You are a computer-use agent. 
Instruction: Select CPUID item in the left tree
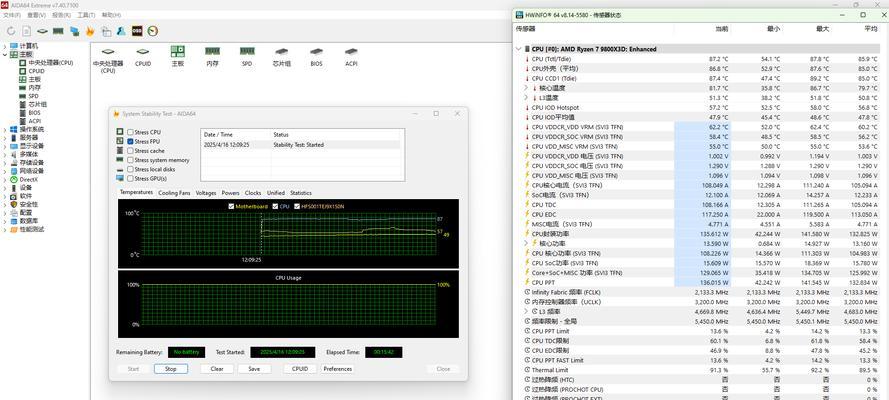point(36,71)
